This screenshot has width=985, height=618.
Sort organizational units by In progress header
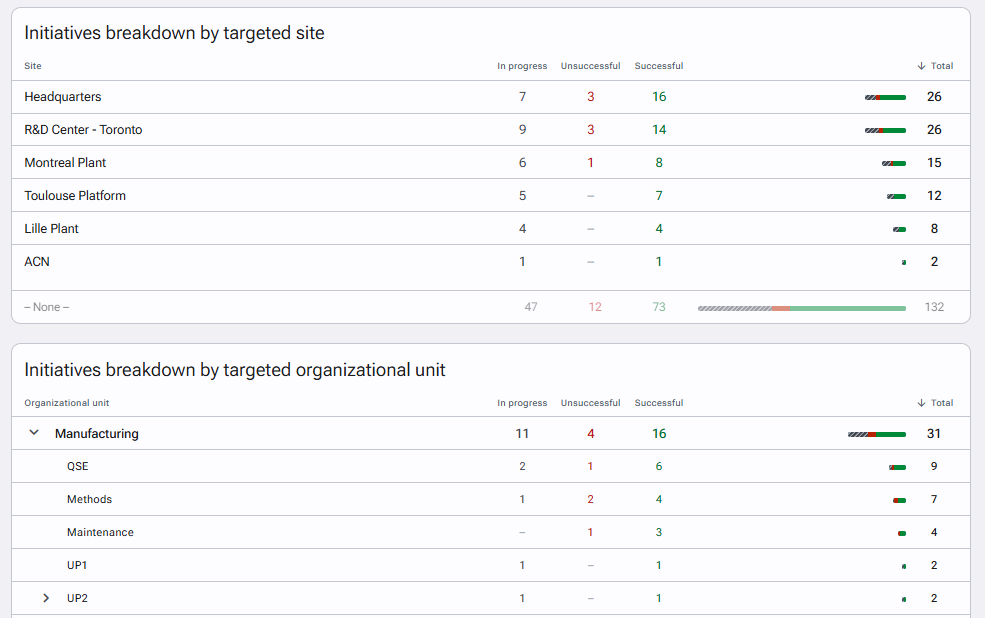pyautogui.click(x=522, y=403)
